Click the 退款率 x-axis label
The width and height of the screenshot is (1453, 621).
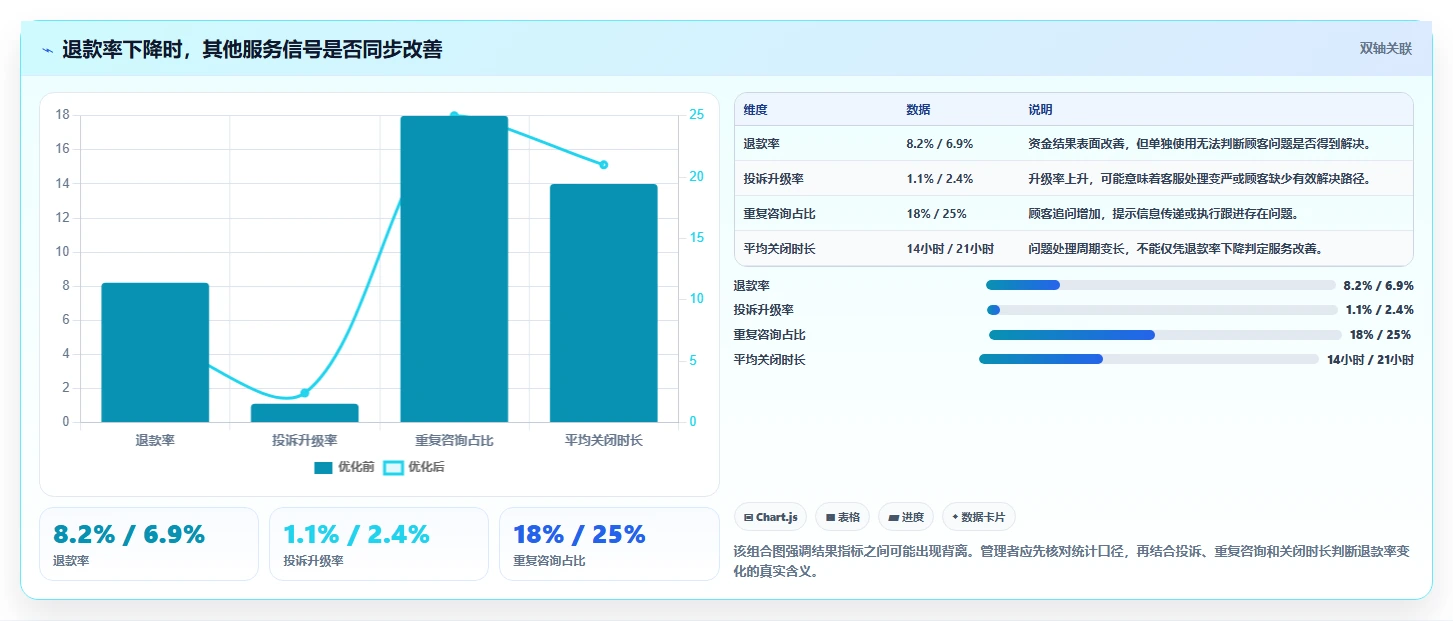(155, 440)
